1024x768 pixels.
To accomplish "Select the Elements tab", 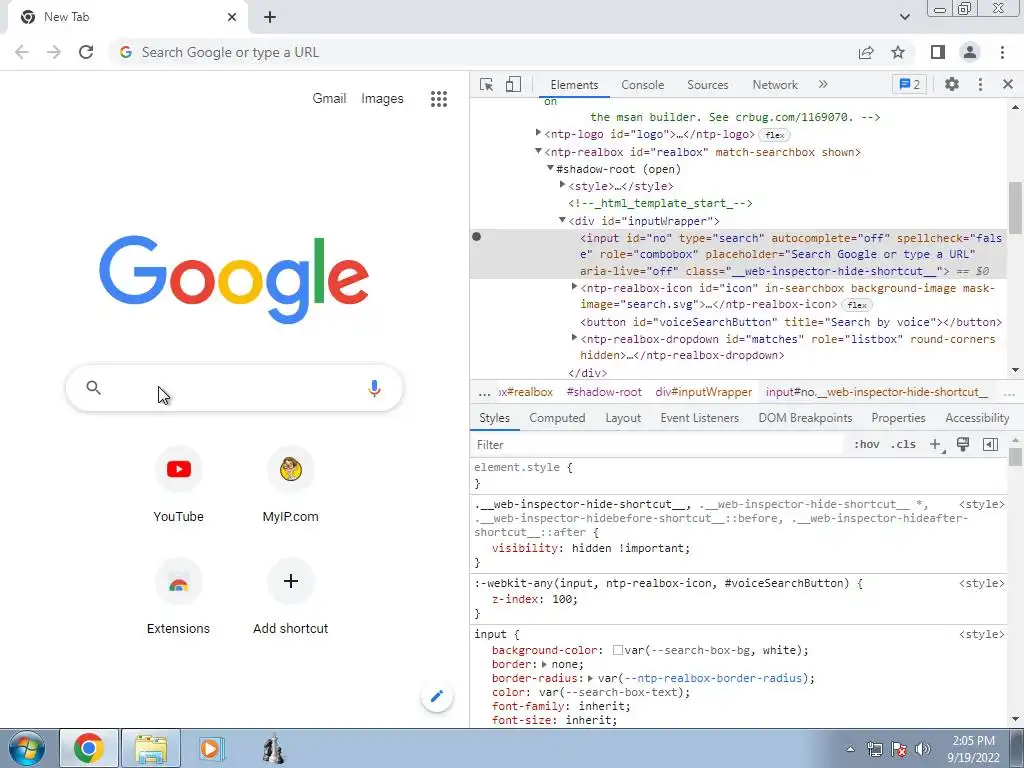I will [574, 85].
